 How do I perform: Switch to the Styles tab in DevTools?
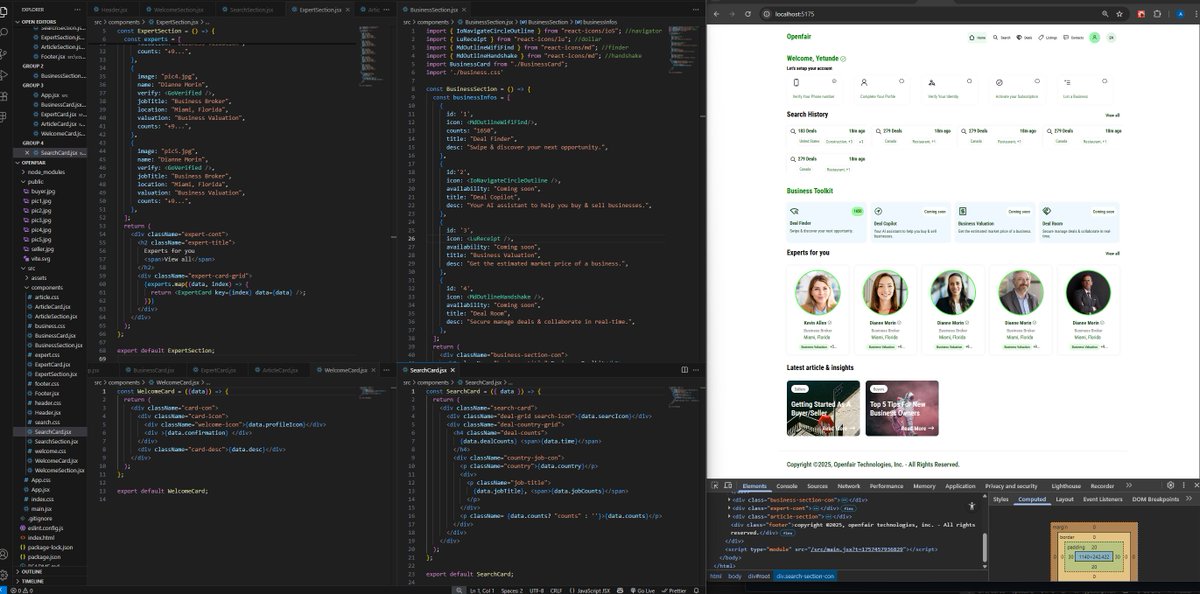[x=1000, y=499]
